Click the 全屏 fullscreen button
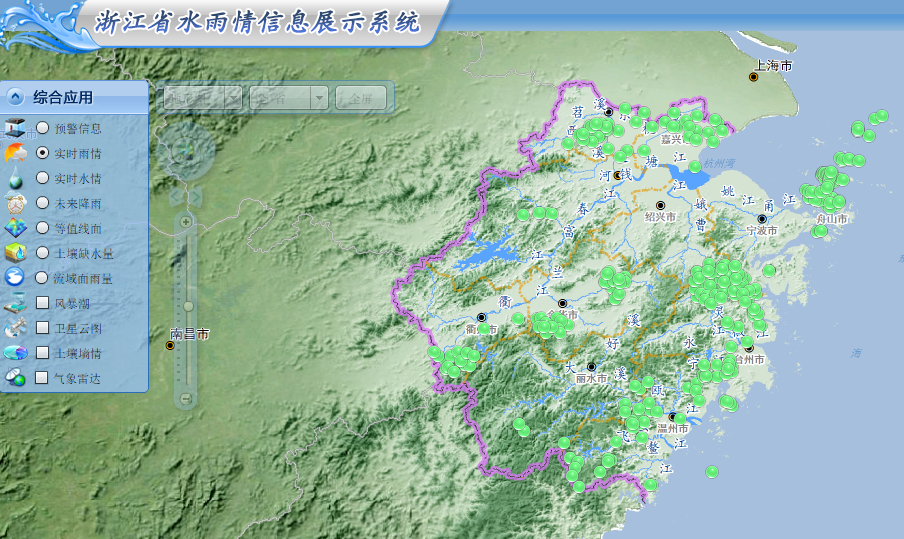This screenshot has height=539, width=904. [361, 97]
